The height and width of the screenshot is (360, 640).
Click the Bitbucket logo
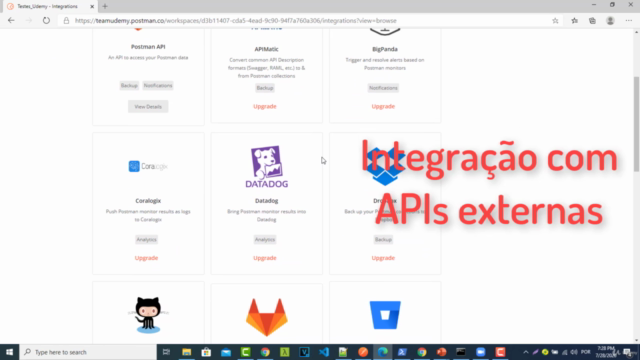point(385,315)
